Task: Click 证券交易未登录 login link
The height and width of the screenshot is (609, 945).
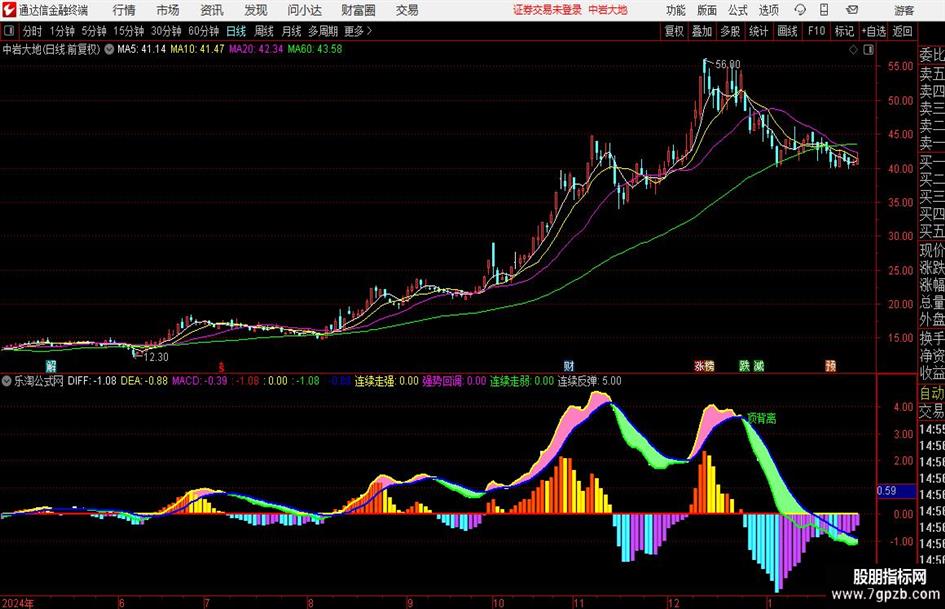Action: click(x=547, y=10)
